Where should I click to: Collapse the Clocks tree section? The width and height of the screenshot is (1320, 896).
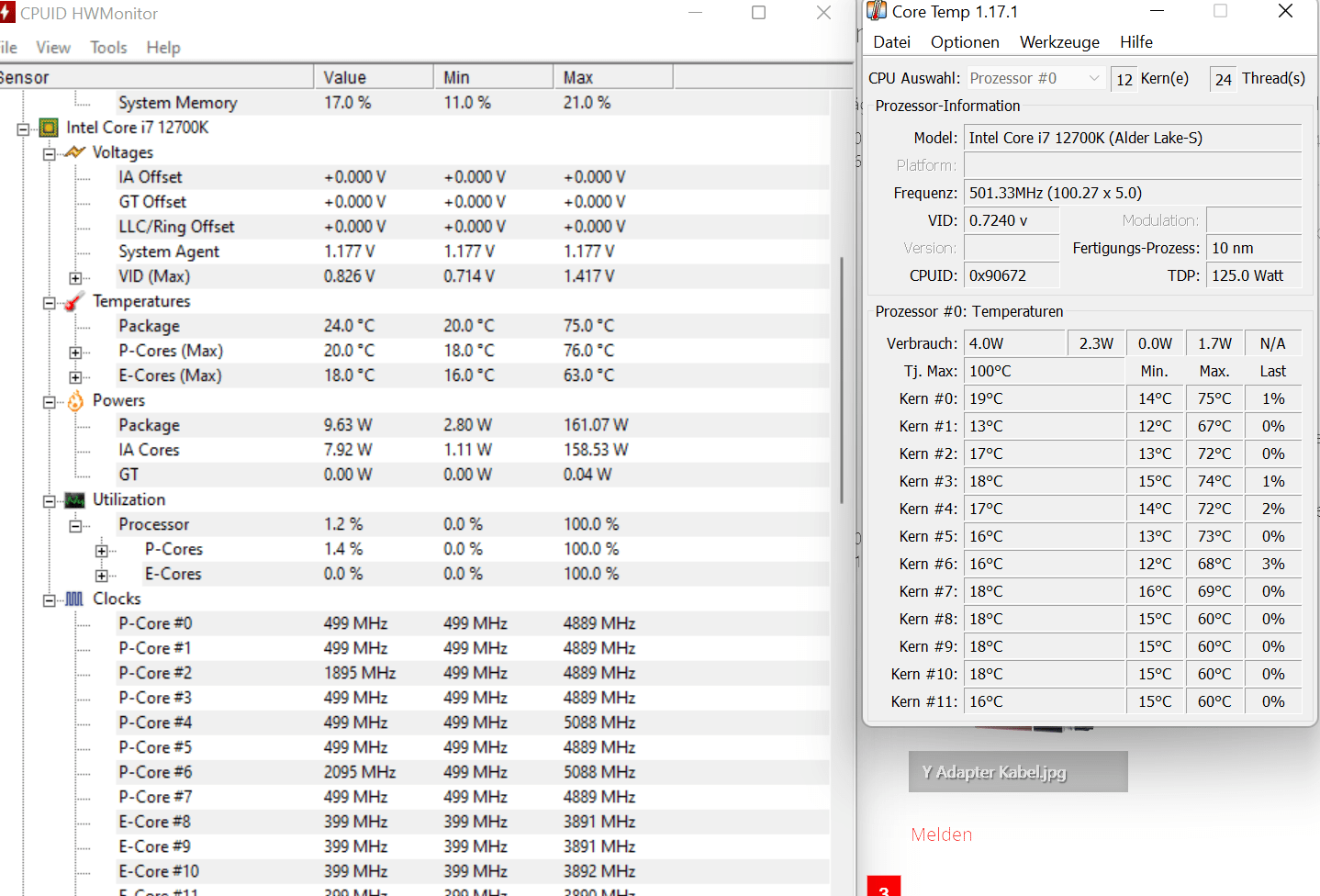[49, 599]
